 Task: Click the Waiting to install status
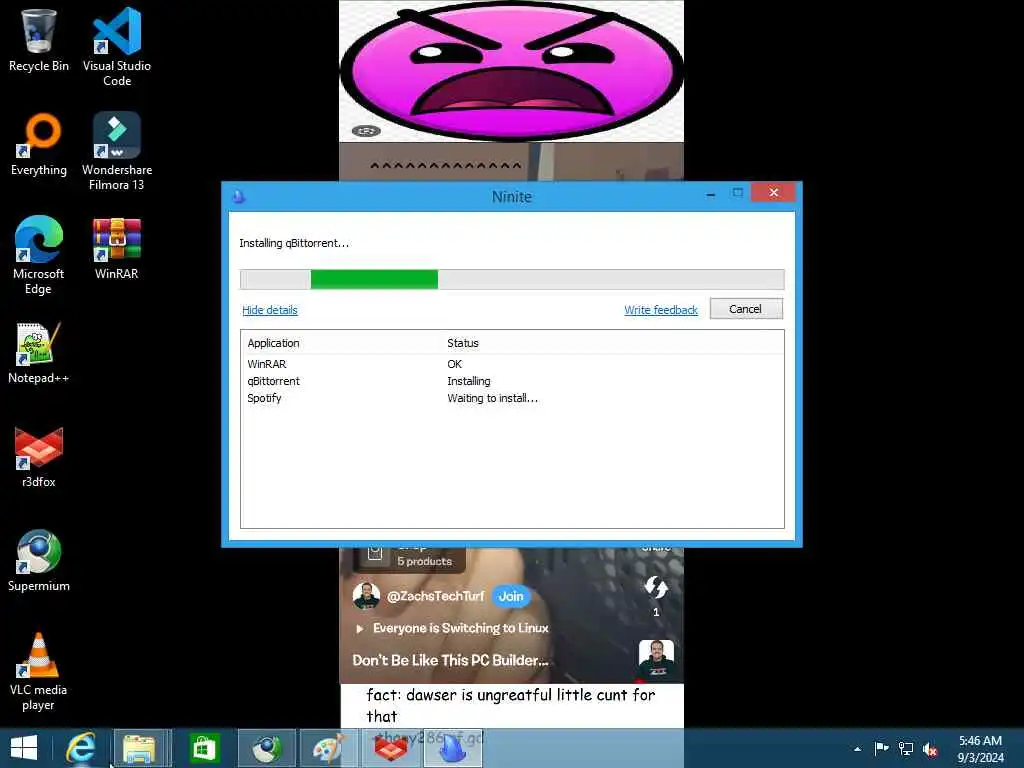tap(492, 398)
